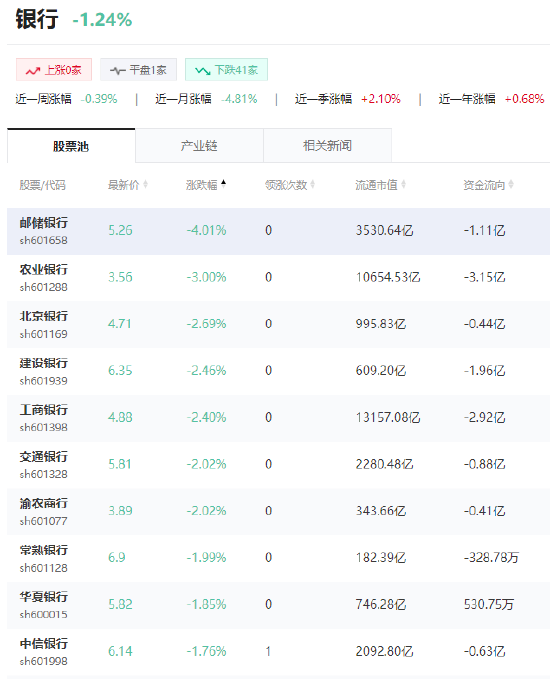Click the 平盘1家 filter button

click(x=139, y=70)
